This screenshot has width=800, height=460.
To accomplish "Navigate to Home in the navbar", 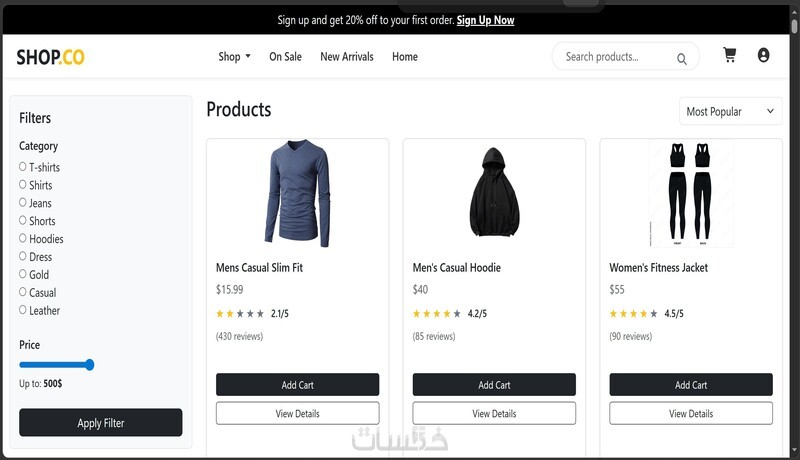I will point(405,57).
